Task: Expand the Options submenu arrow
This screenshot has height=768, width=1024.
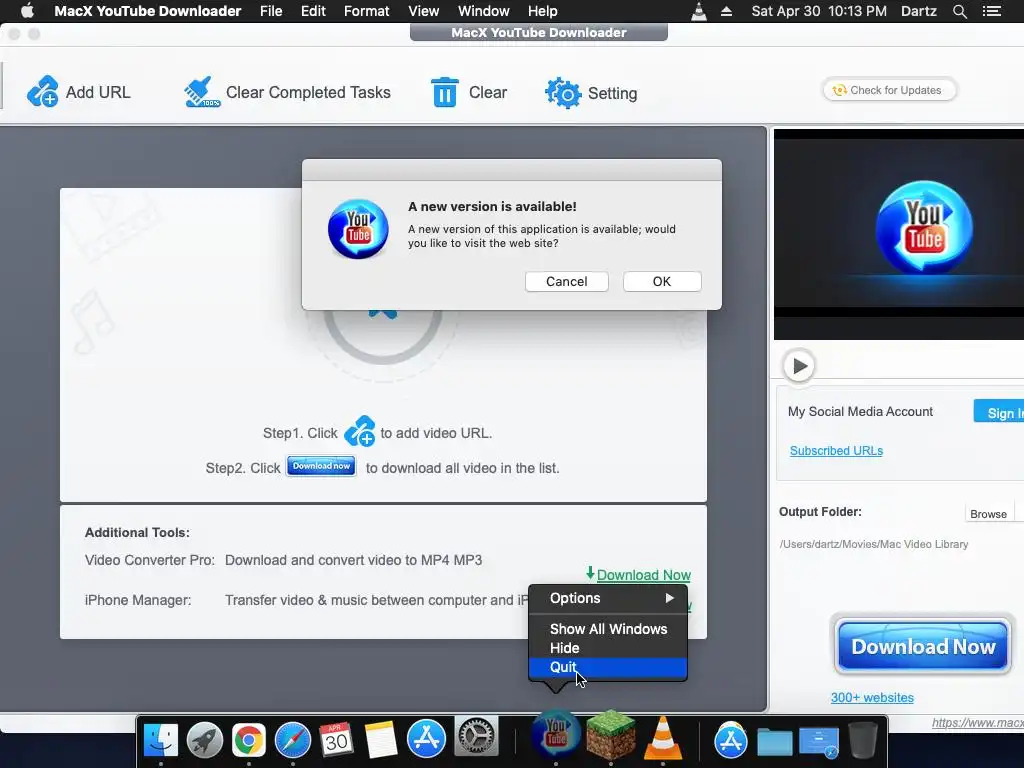Action: pos(669,598)
